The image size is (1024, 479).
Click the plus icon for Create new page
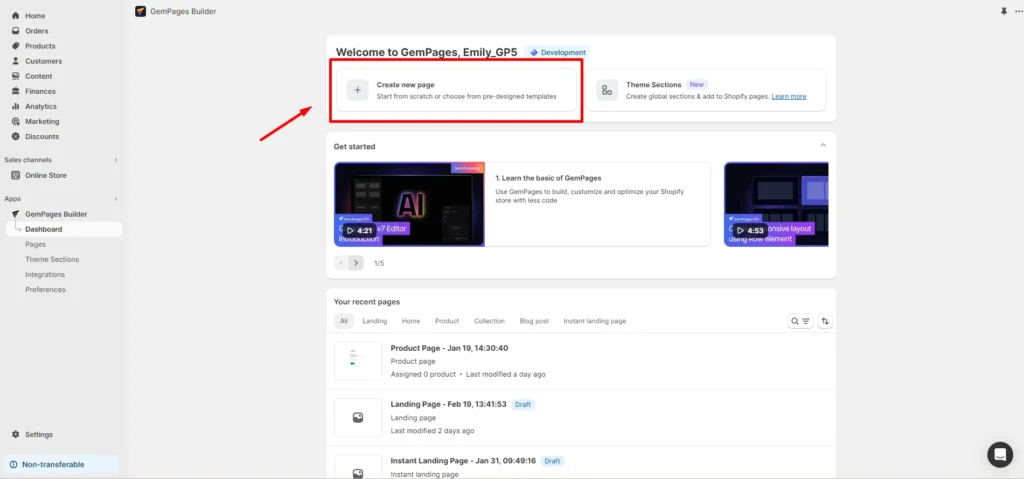click(357, 90)
